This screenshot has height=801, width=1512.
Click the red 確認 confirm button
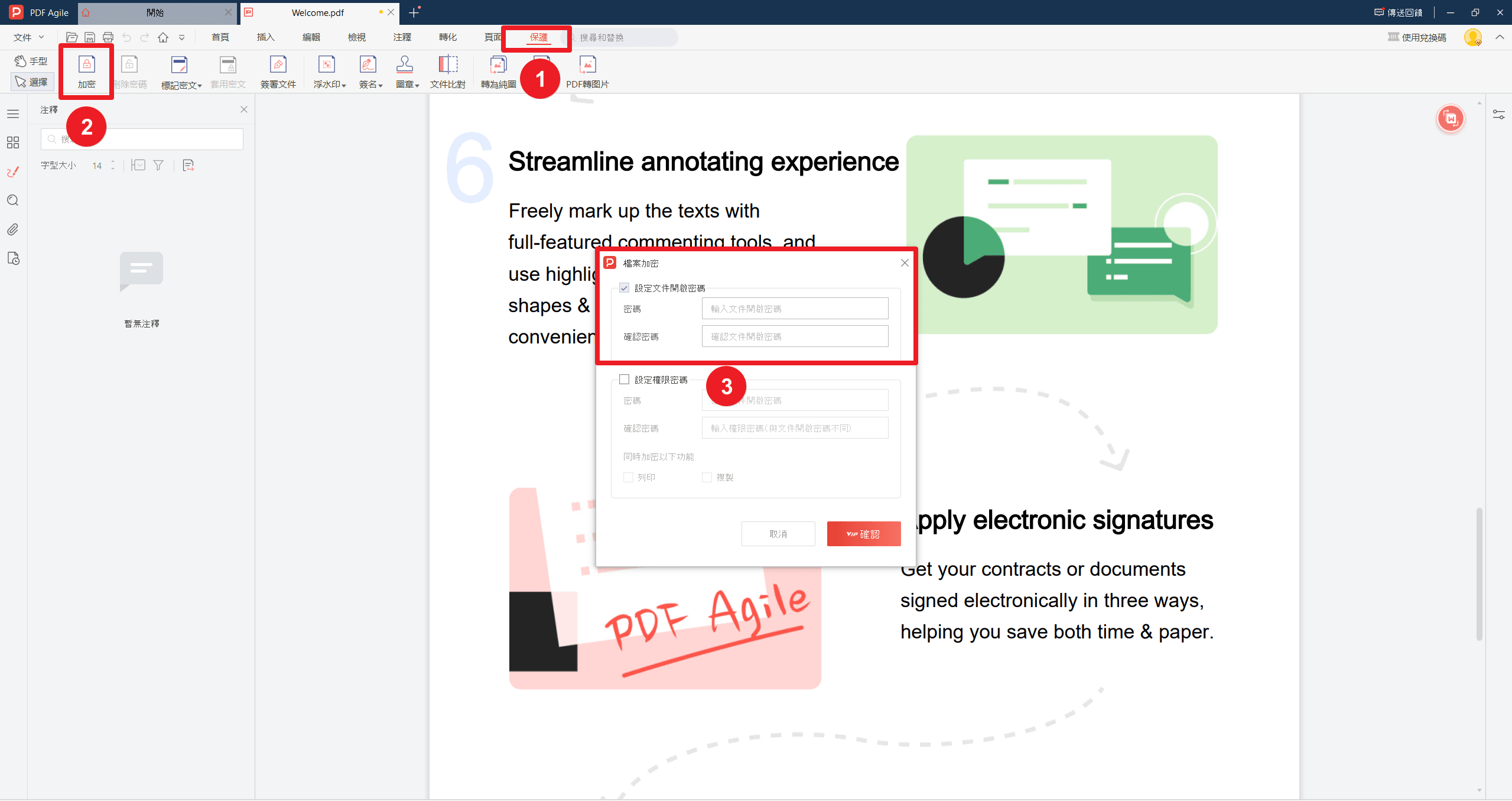point(864,534)
